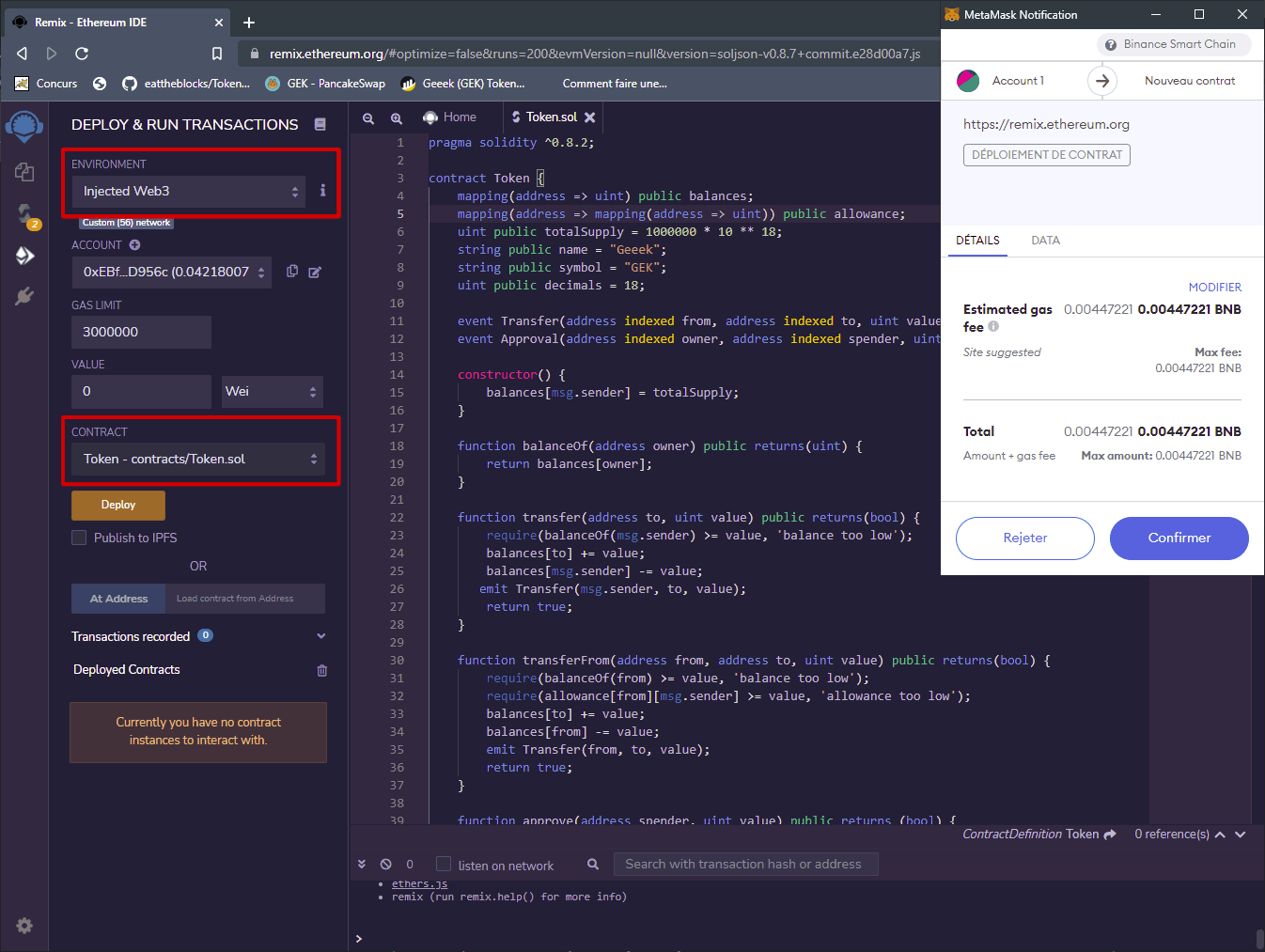Click the plus icon next to ACCOUNT
The width and height of the screenshot is (1265, 952).
coord(134,245)
